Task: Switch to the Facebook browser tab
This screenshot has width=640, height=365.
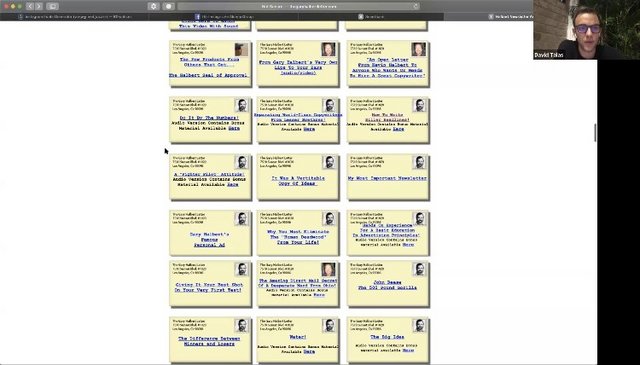Action: [224, 17]
